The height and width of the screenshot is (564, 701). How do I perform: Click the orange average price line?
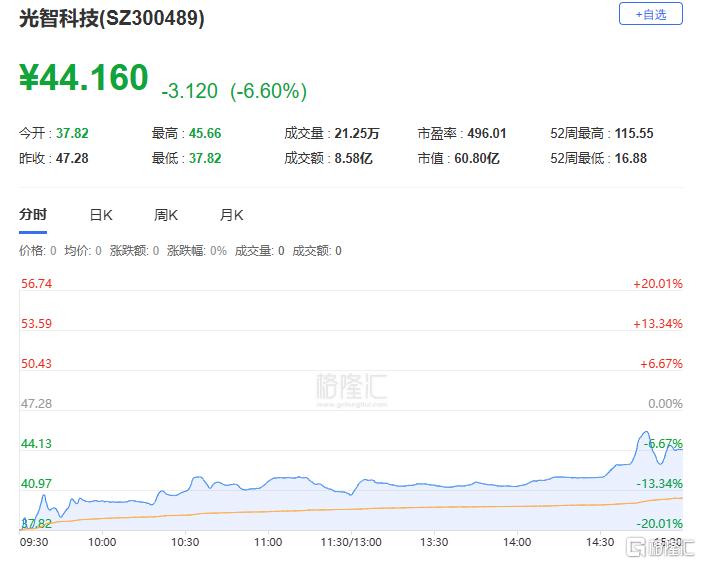pos(351,509)
